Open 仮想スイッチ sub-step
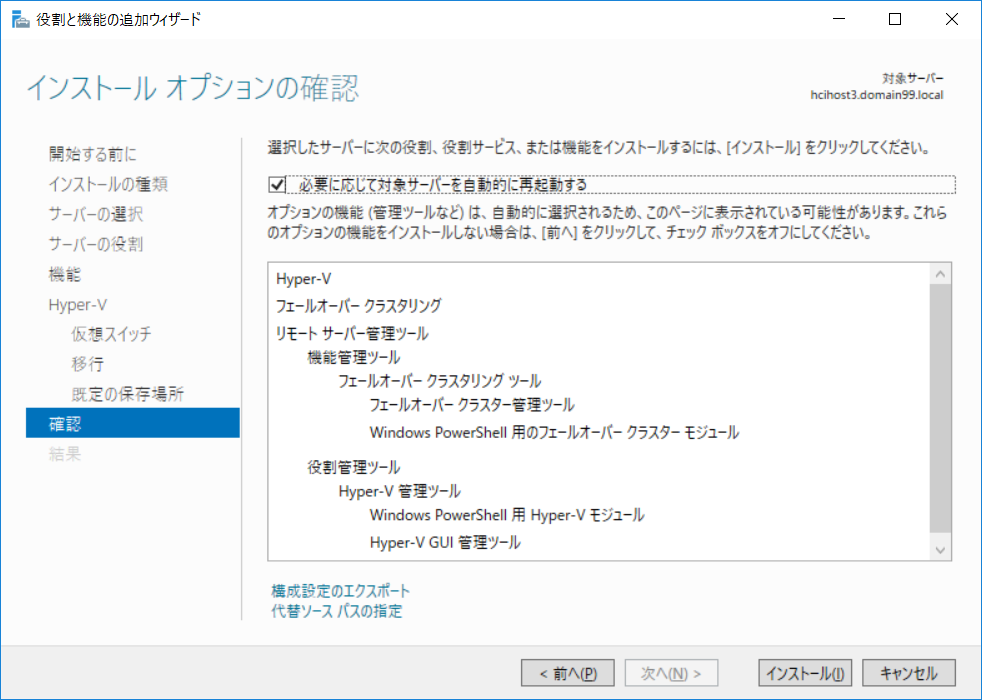The image size is (982, 700). pos(111,334)
